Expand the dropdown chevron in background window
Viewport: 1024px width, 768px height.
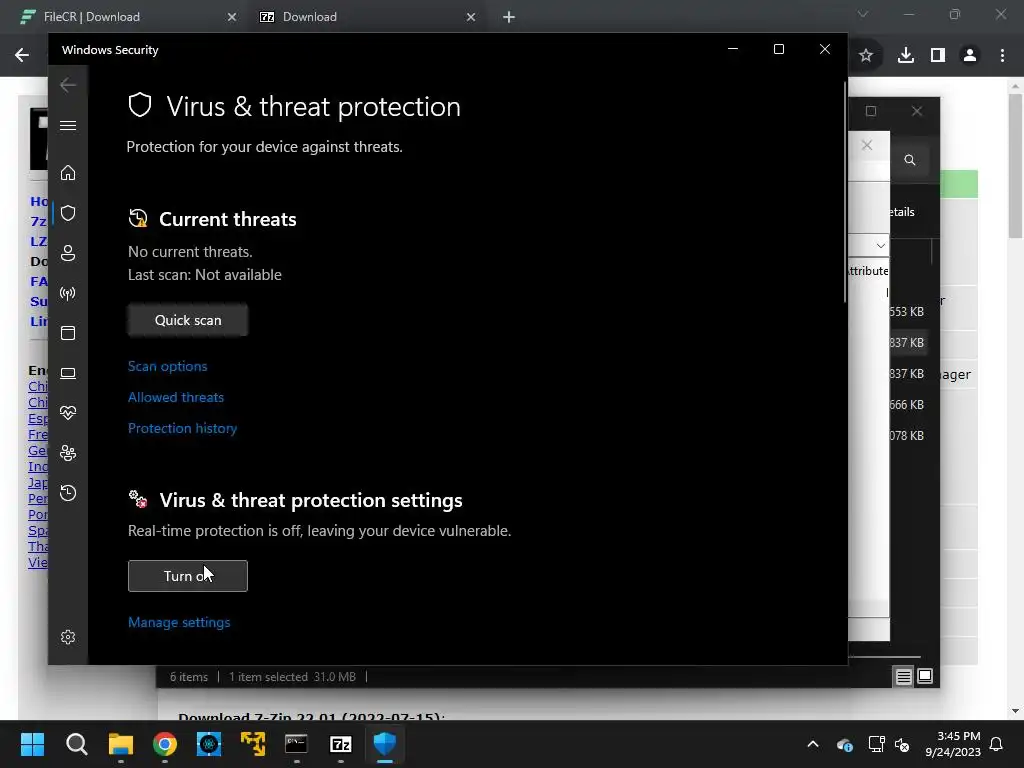tap(880, 246)
